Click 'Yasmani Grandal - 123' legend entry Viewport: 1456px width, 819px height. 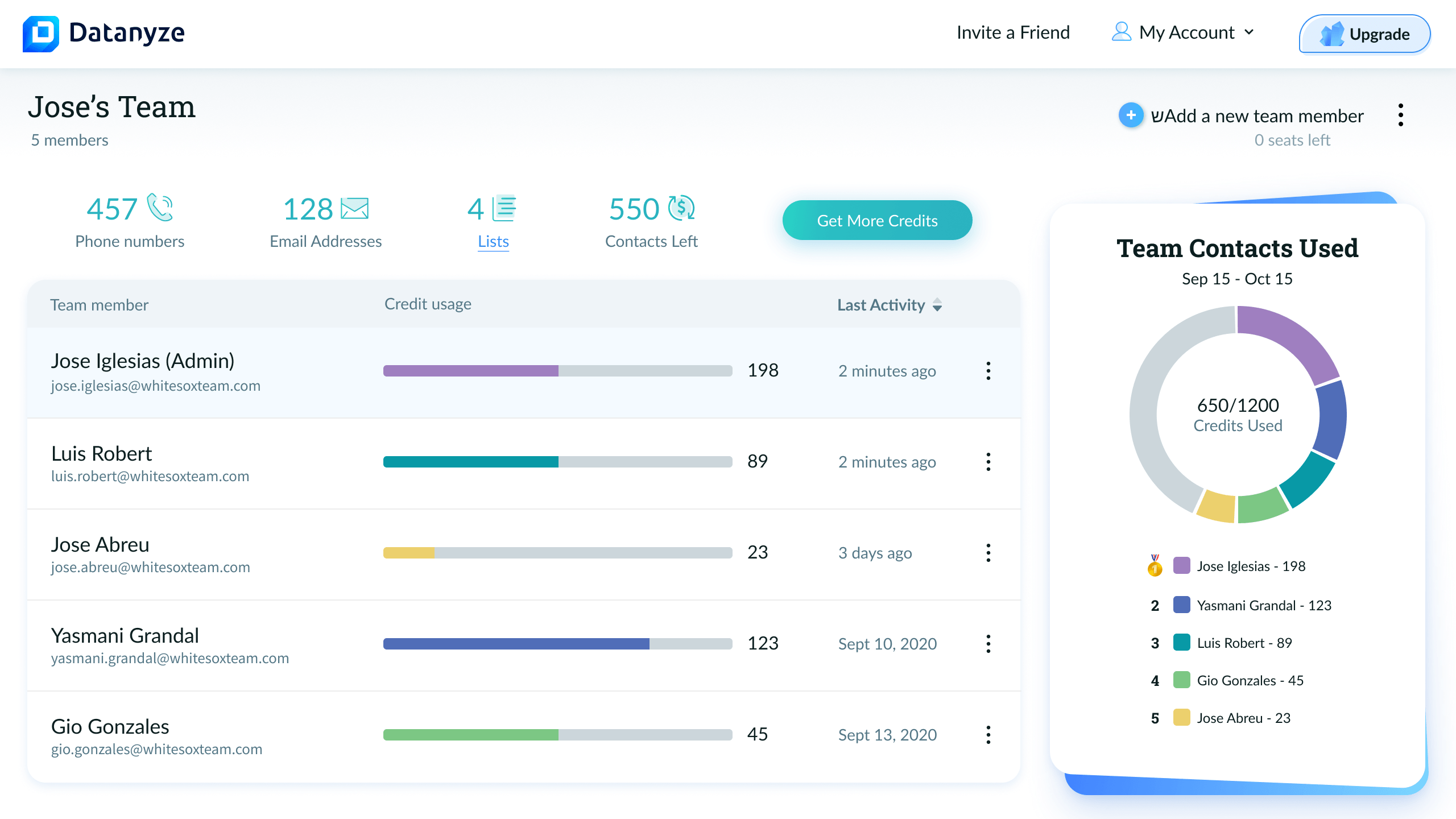tap(1264, 605)
